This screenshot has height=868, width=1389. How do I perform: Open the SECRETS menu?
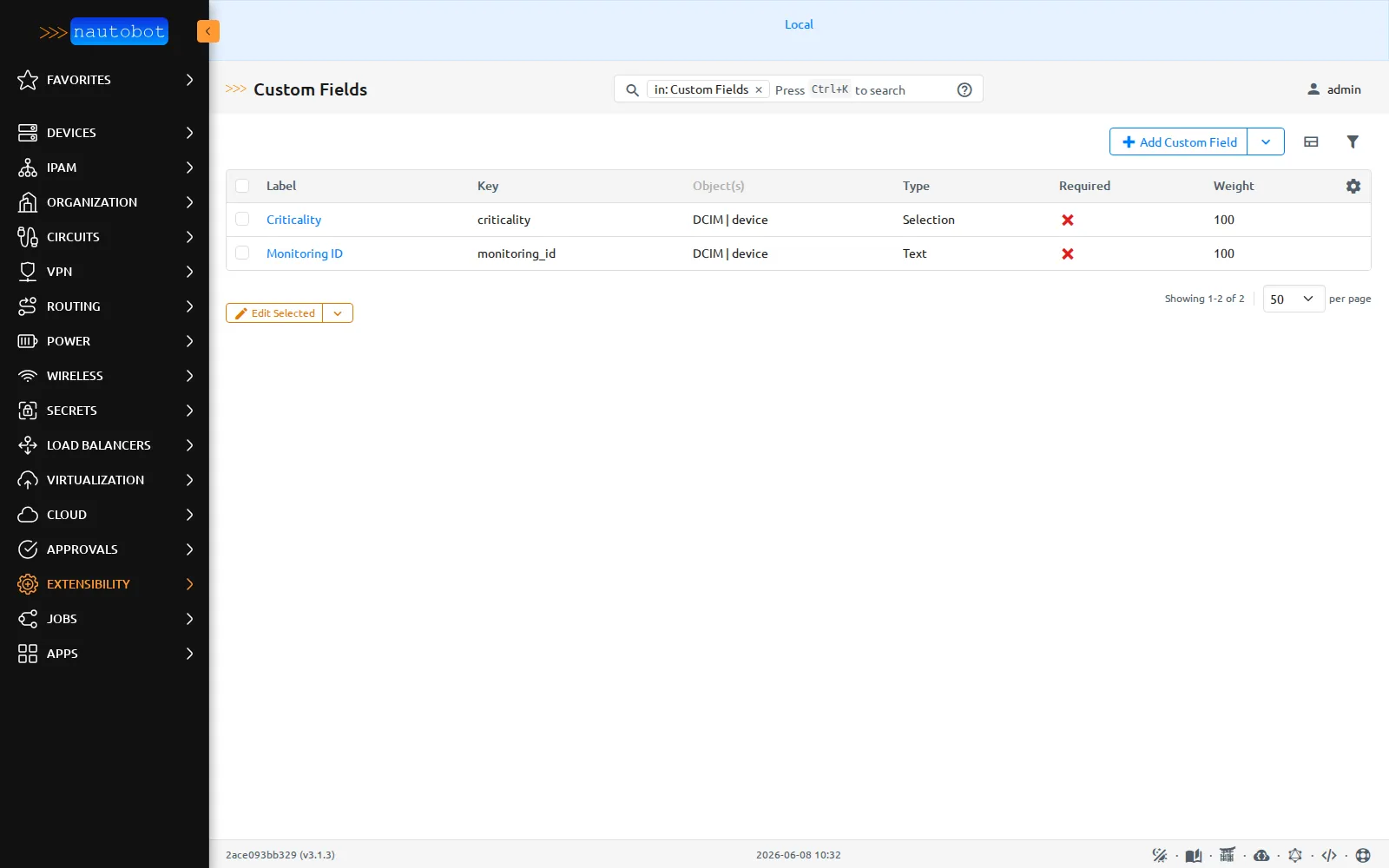[104, 411]
